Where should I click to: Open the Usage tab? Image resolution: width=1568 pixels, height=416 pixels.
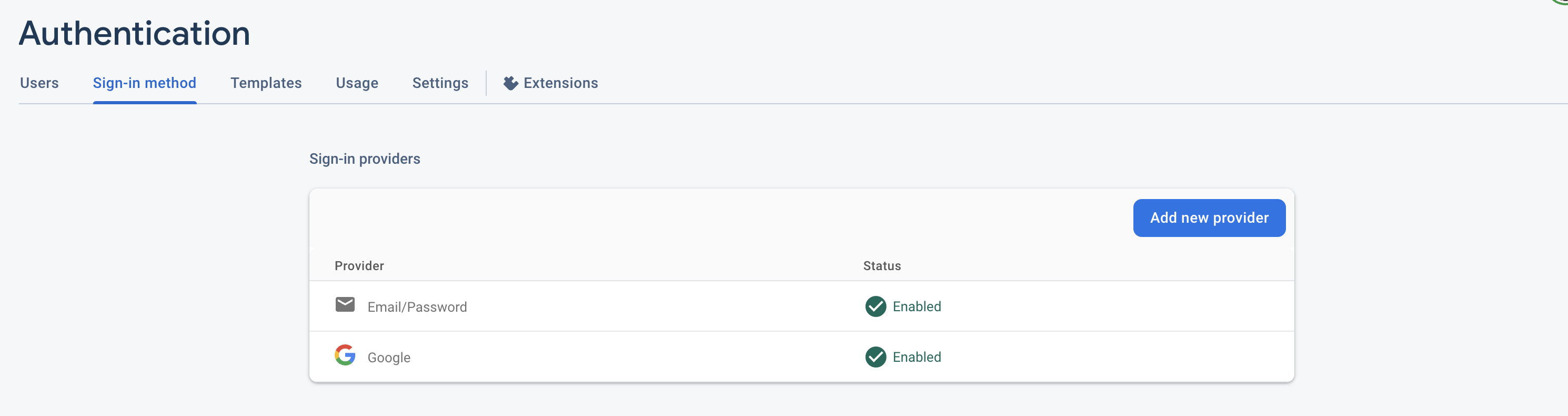tap(357, 83)
